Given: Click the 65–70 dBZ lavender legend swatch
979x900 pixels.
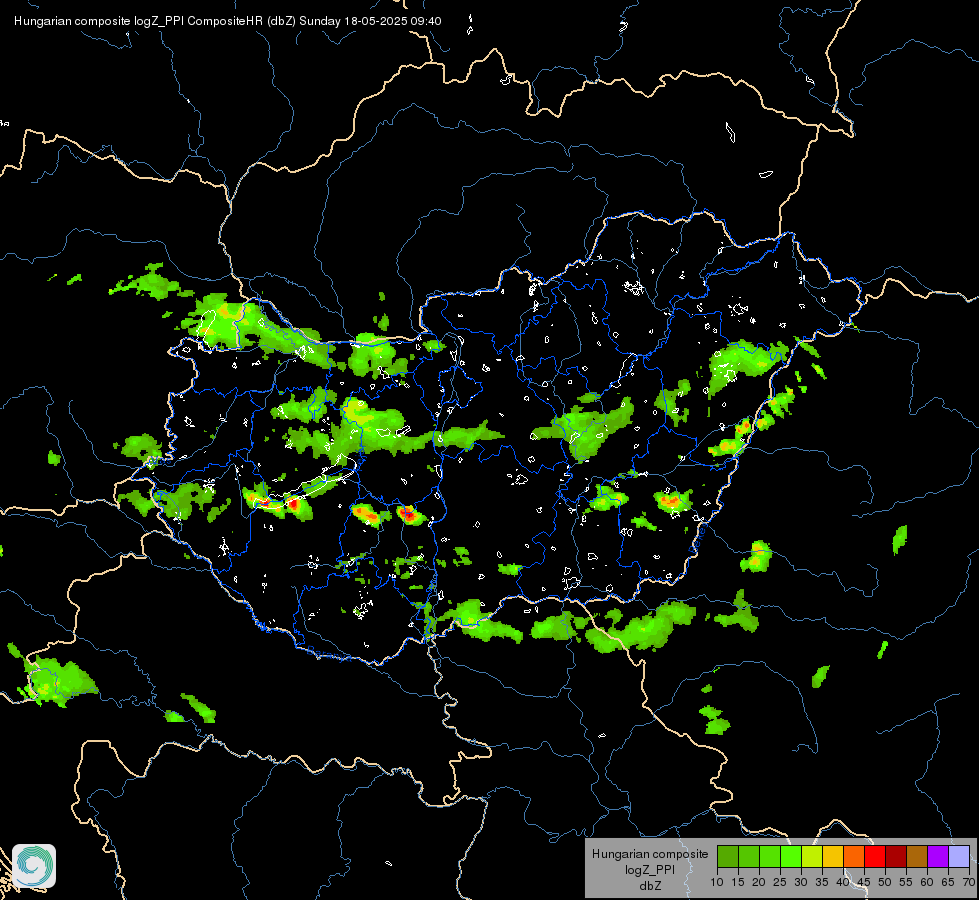Looking at the screenshot, I should (x=959, y=856).
